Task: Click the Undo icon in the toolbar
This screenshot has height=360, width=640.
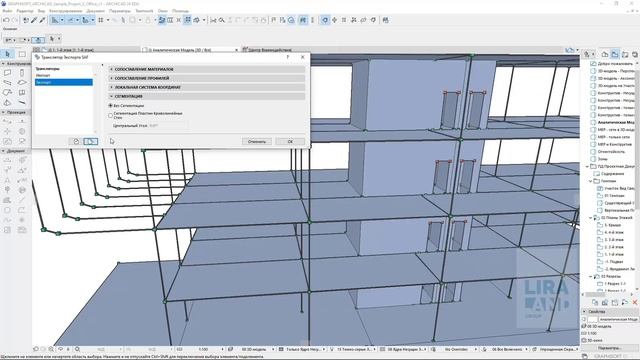Action: click(x=6, y=20)
